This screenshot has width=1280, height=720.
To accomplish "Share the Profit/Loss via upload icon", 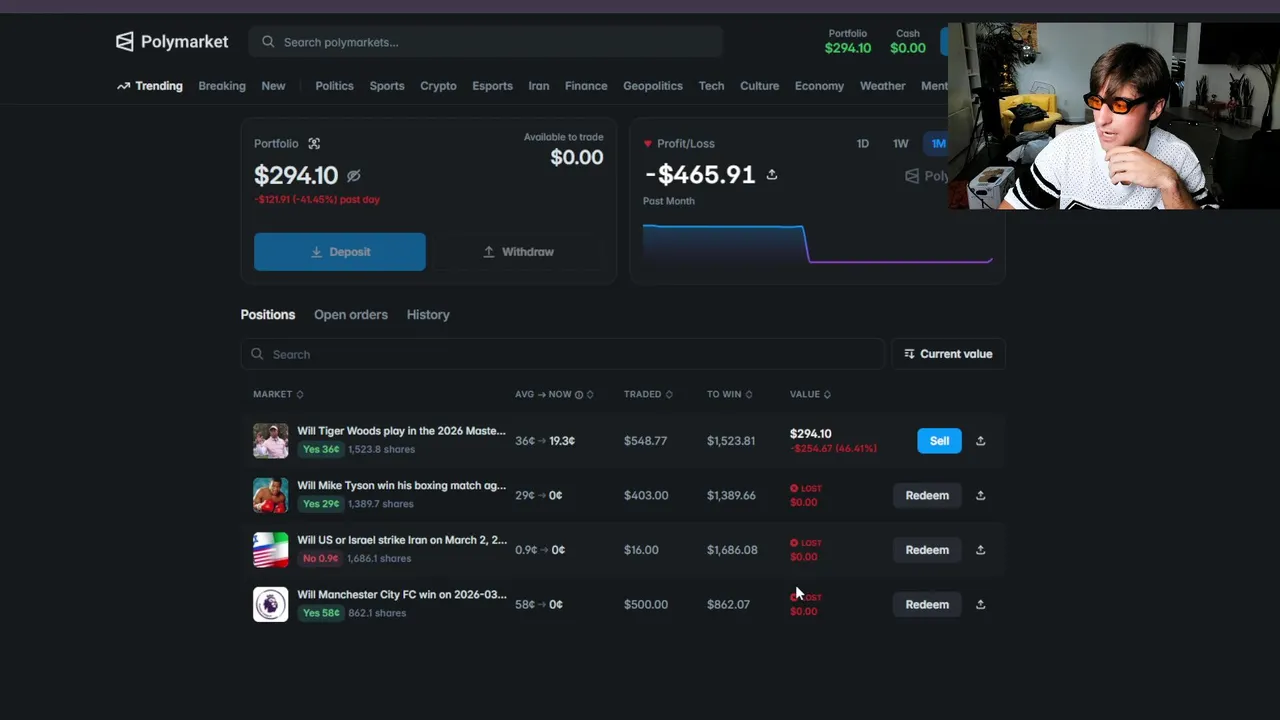I will pyautogui.click(x=772, y=175).
